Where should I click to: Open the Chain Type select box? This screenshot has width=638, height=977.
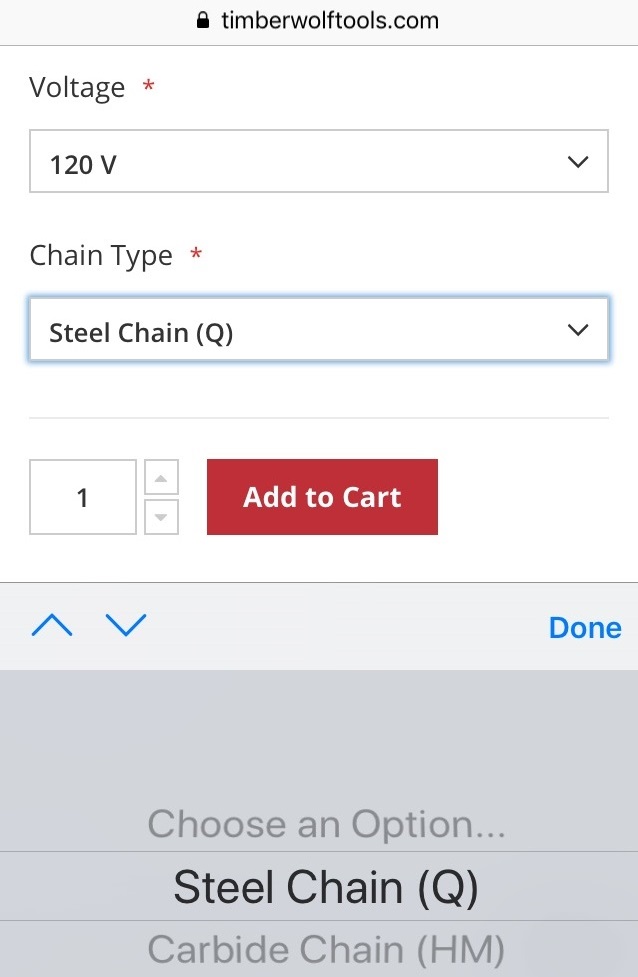(x=318, y=331)
